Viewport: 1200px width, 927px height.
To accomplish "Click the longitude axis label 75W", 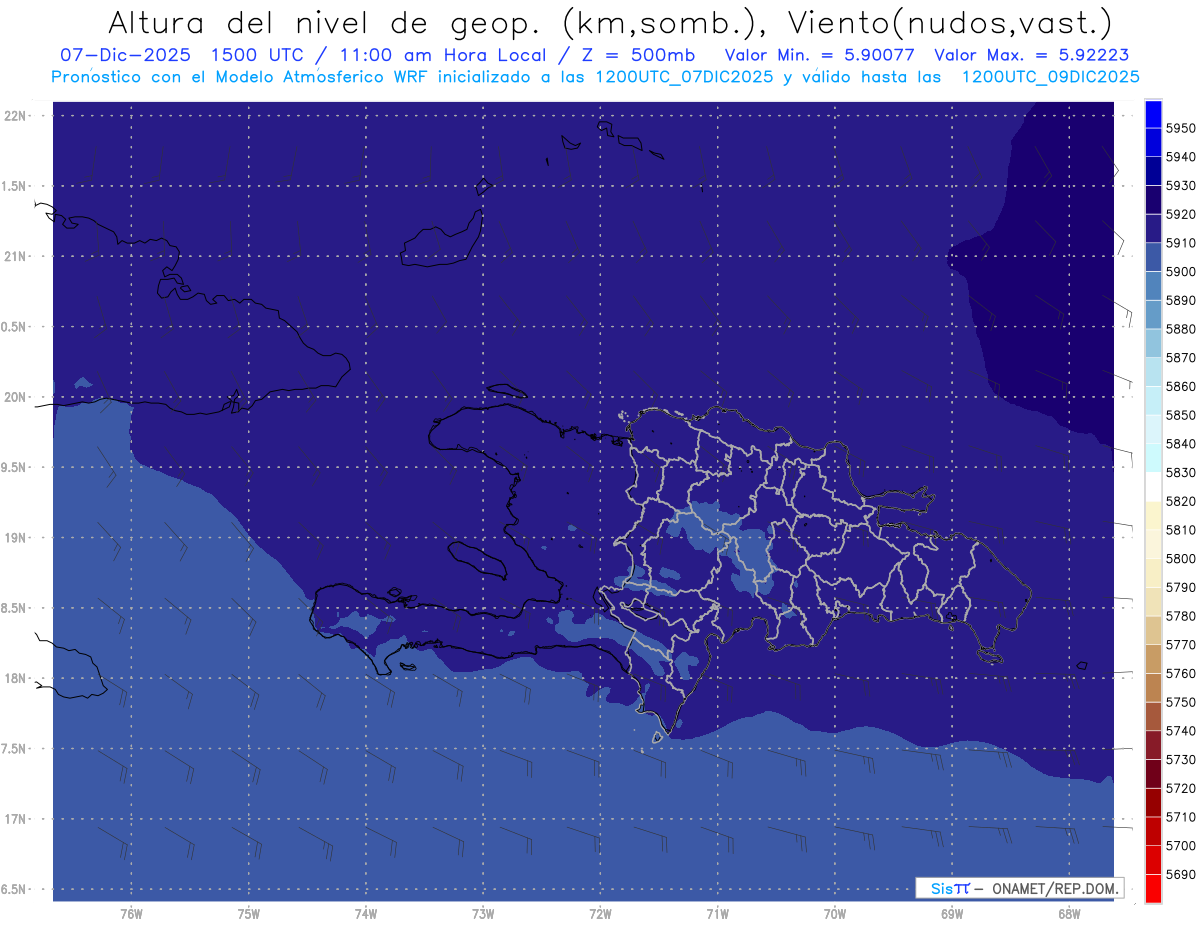I will click(248, 914).
